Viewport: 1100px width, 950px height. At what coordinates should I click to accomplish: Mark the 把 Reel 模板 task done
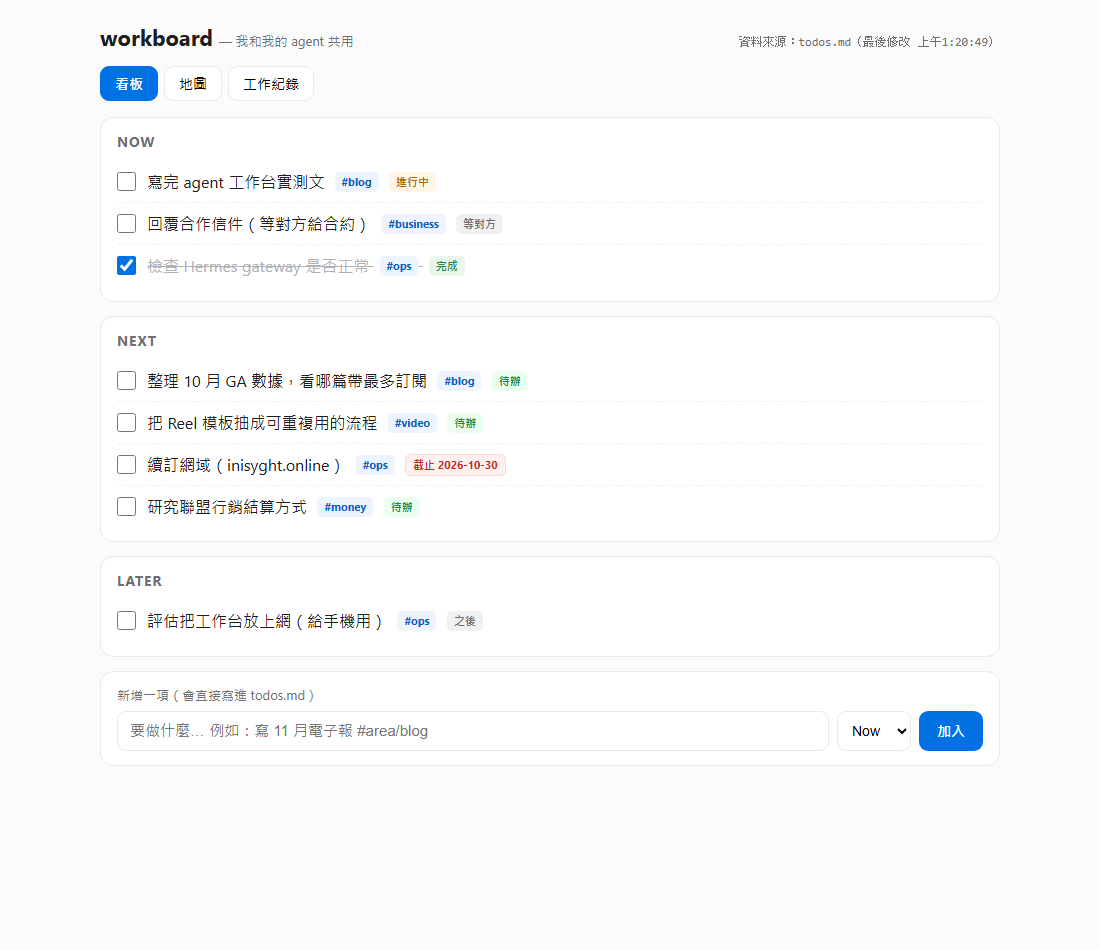pos(126,423)
